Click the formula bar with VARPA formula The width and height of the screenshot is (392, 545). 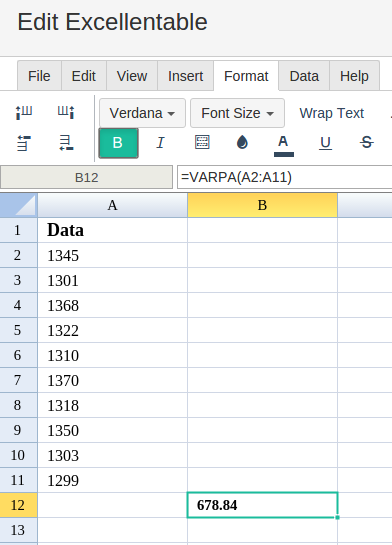pos(285,177)
